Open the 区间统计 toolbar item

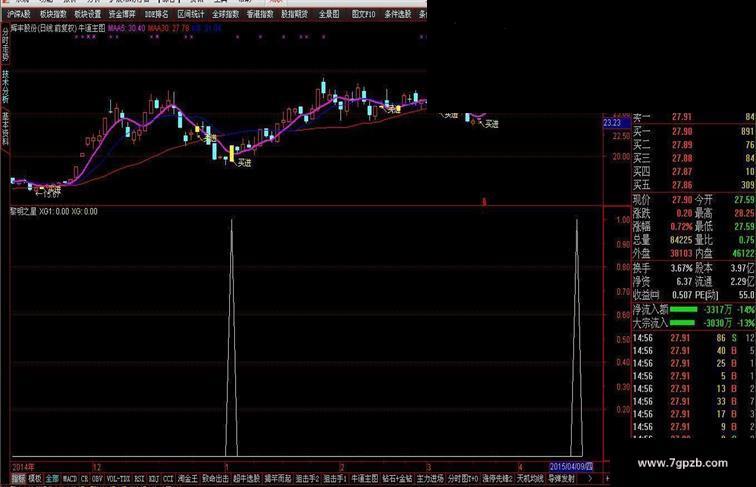191,14
